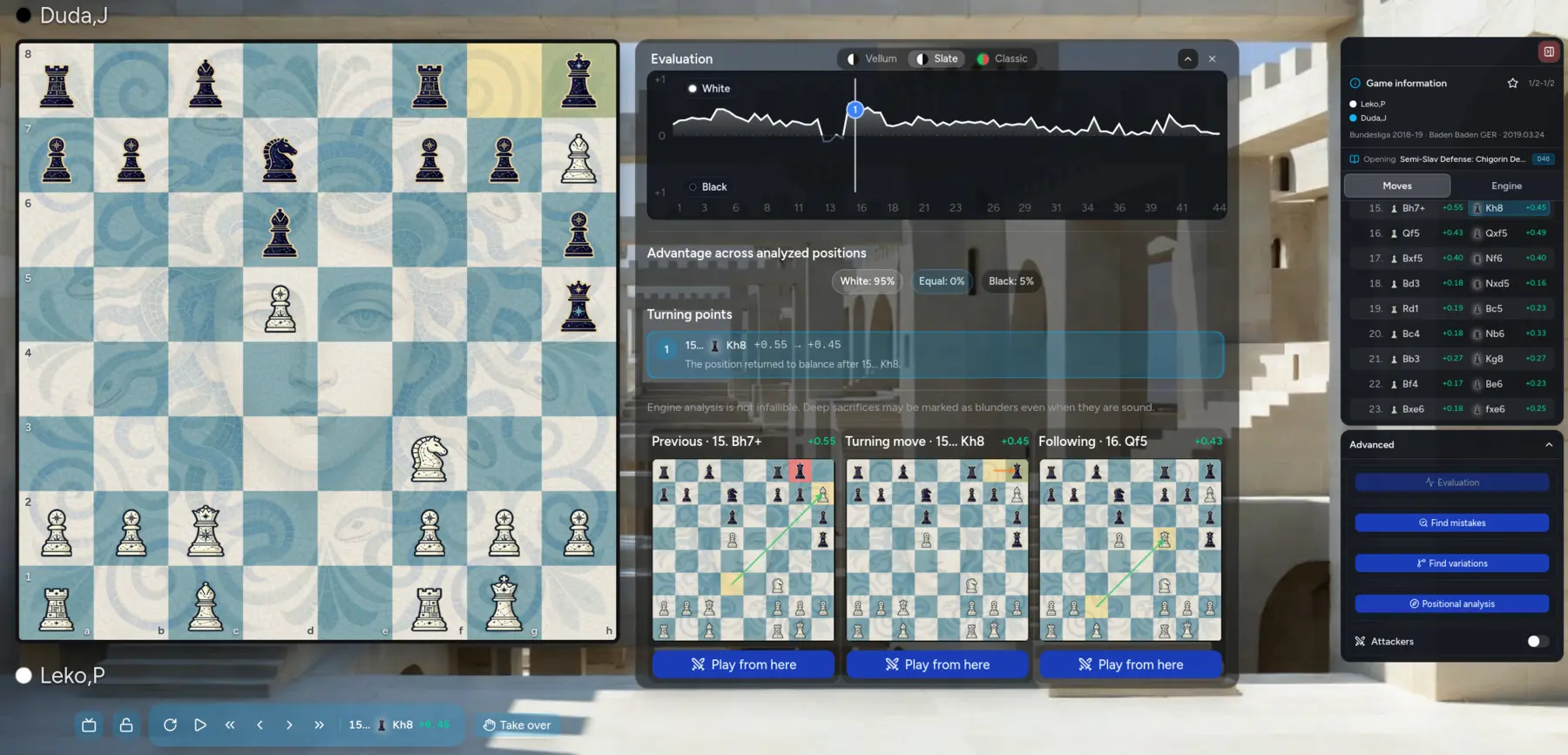This screenshot has width=1568, height=755.
Task: Click Play from here under Previous 15. Bh7+
Action: click(x=743, y=664)
